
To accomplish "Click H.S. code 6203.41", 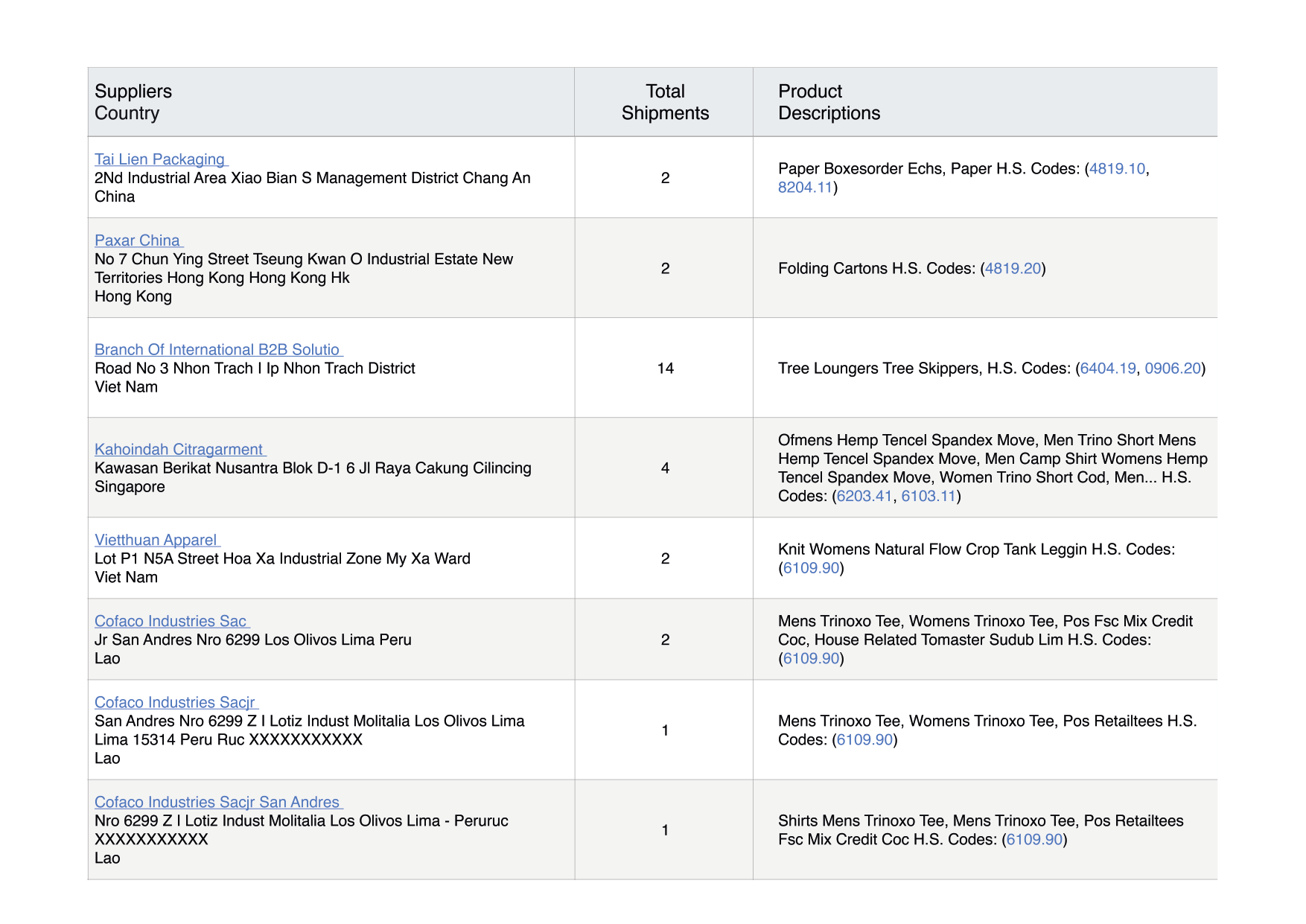I will tap(864, 497).
